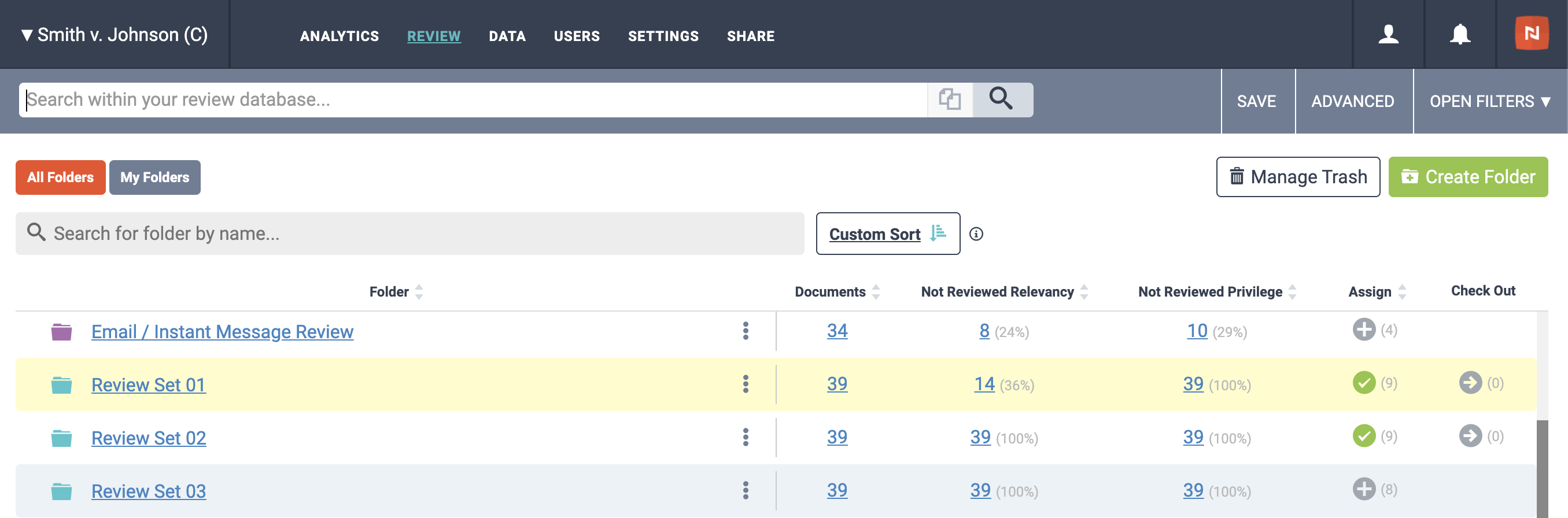Open ADVANCED search
Image resolution: width=1568 pixels, height=518 pixels.
(1352, 101)
